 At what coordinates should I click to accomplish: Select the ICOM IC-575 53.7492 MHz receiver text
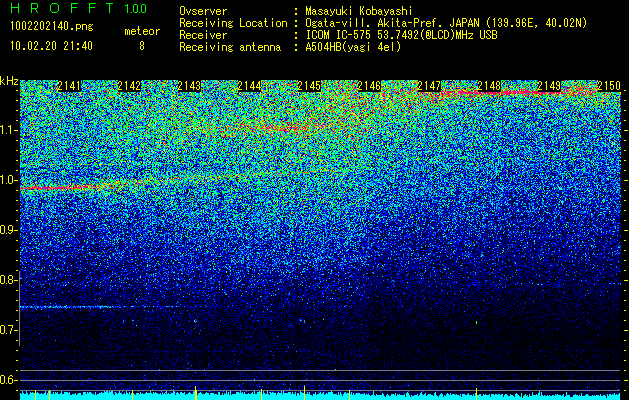pyautogui.click(x=401, y=35)
